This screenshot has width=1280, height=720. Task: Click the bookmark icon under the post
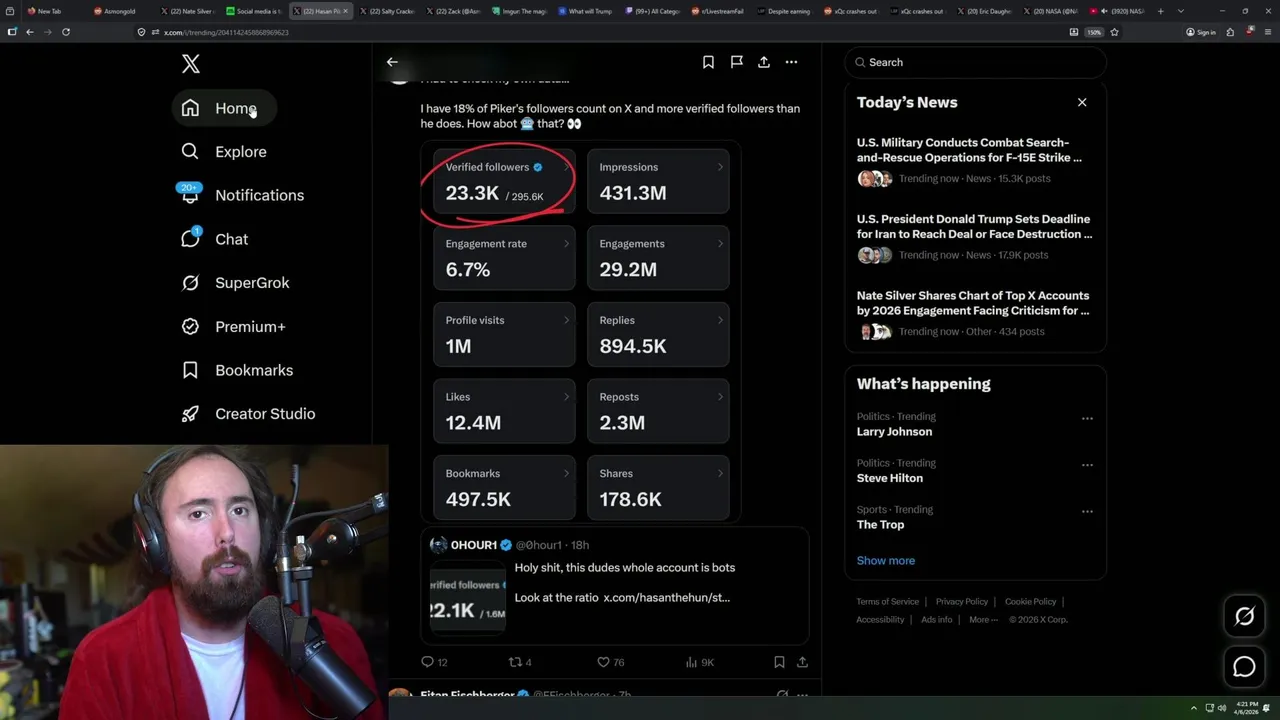click(779, 662)
